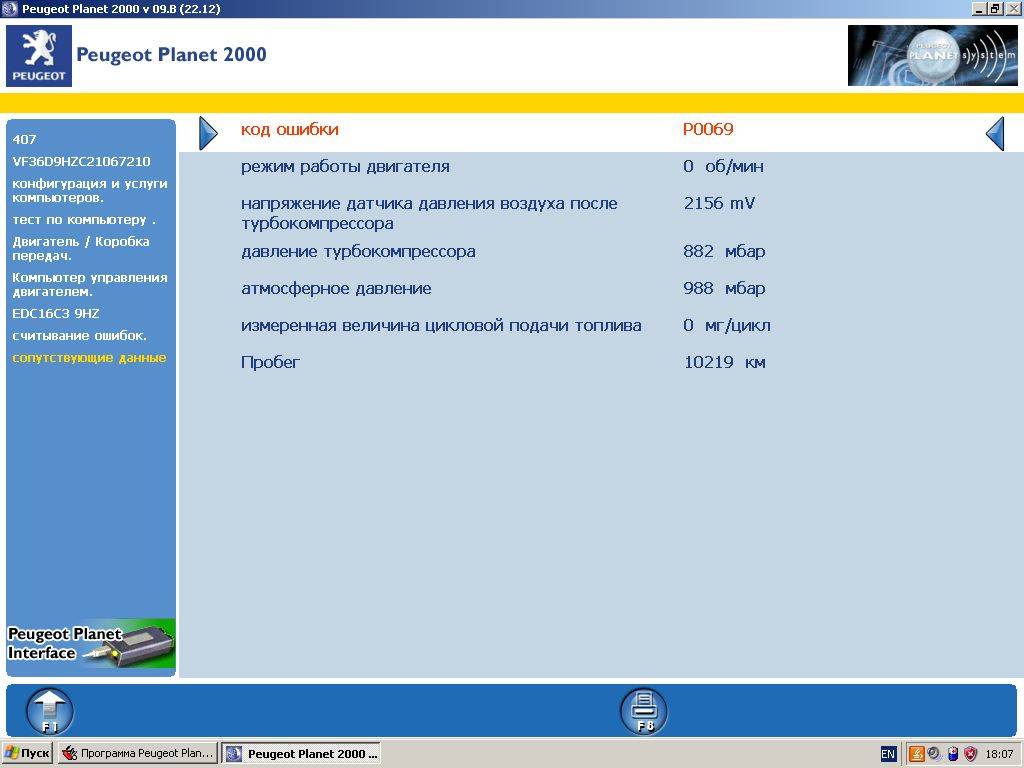Click the Planet System banner image

pyautogui.click(x=932, y=56)
